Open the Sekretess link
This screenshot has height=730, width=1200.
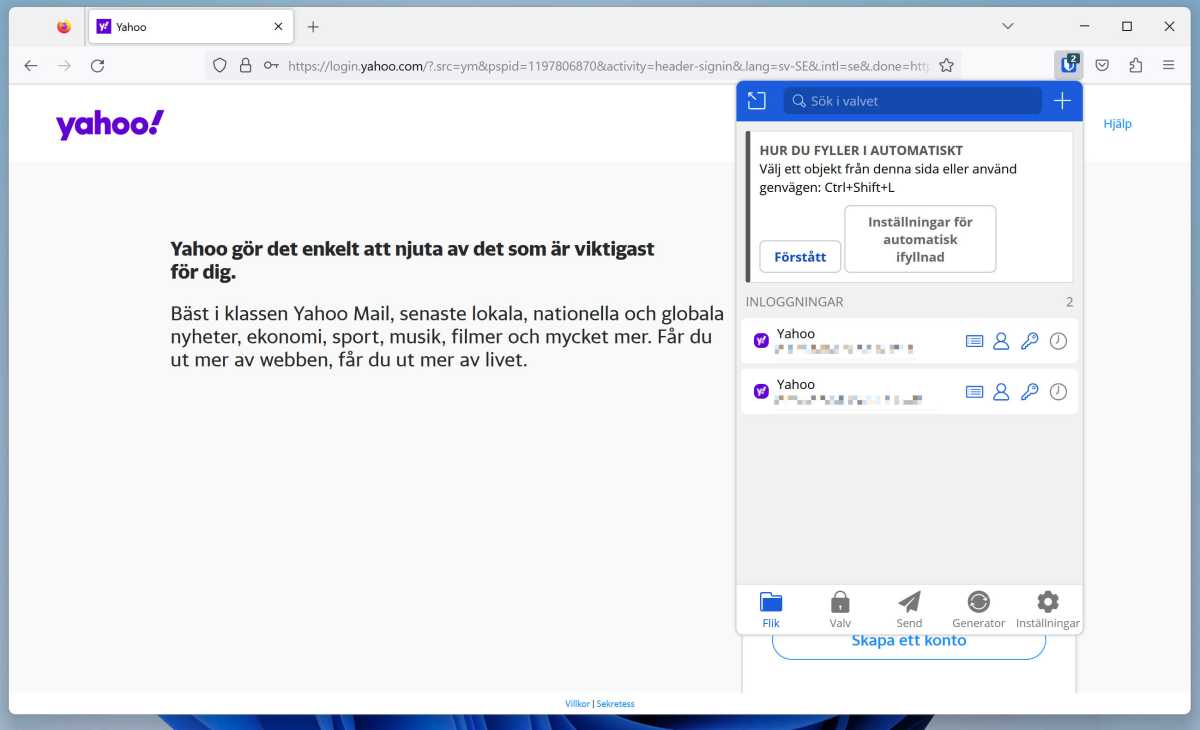click(615, 704)
